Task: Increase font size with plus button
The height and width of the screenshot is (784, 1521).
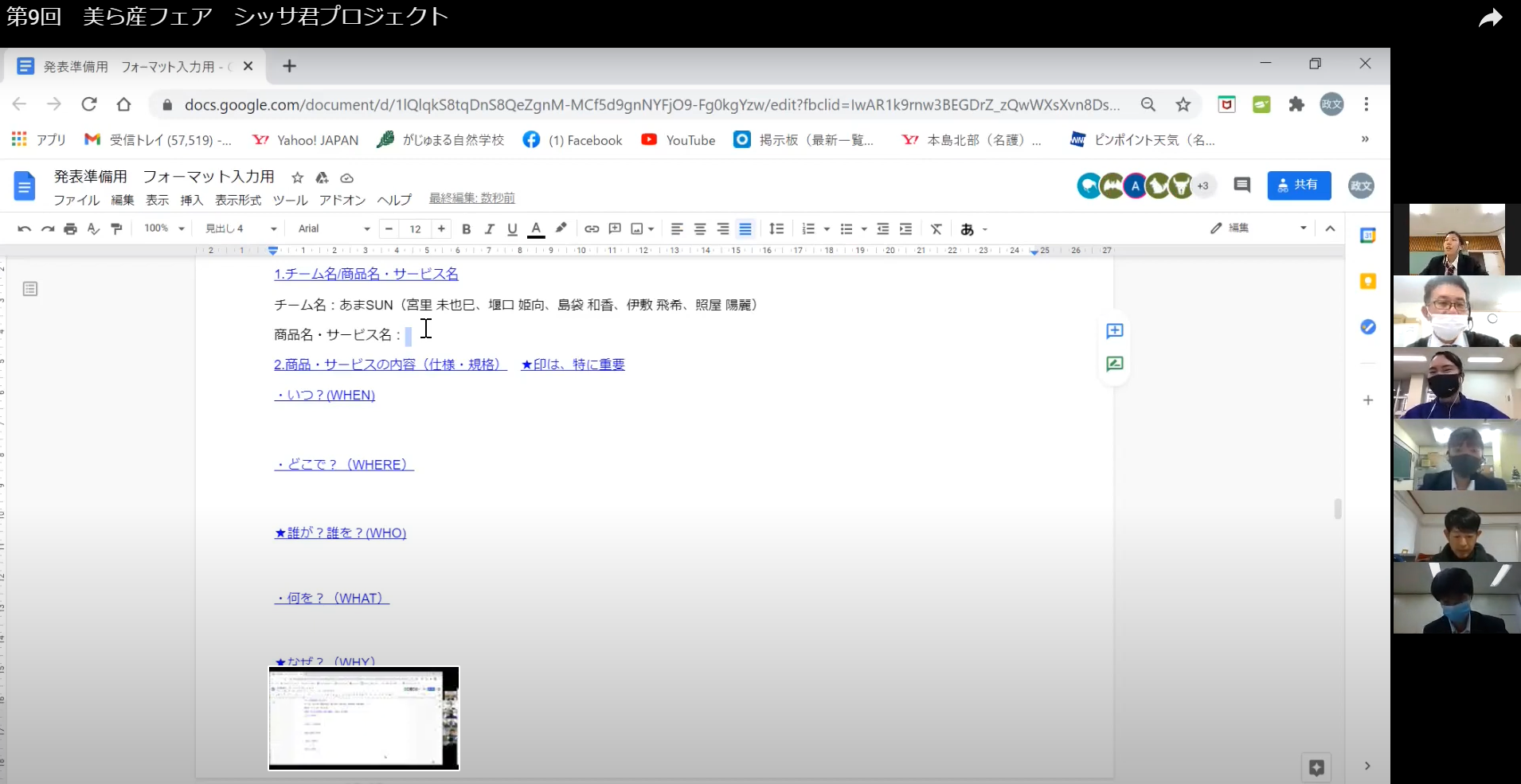Action: click(441, 229)
